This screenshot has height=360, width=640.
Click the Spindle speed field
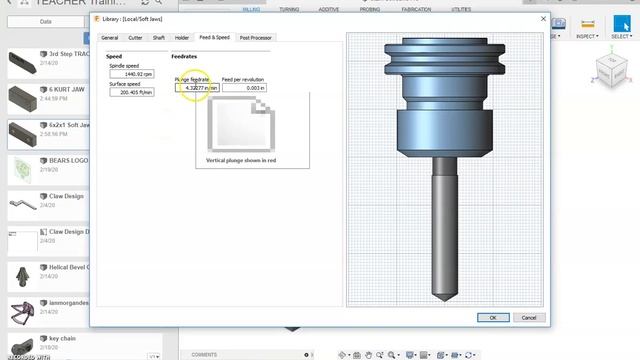point(131,74)
